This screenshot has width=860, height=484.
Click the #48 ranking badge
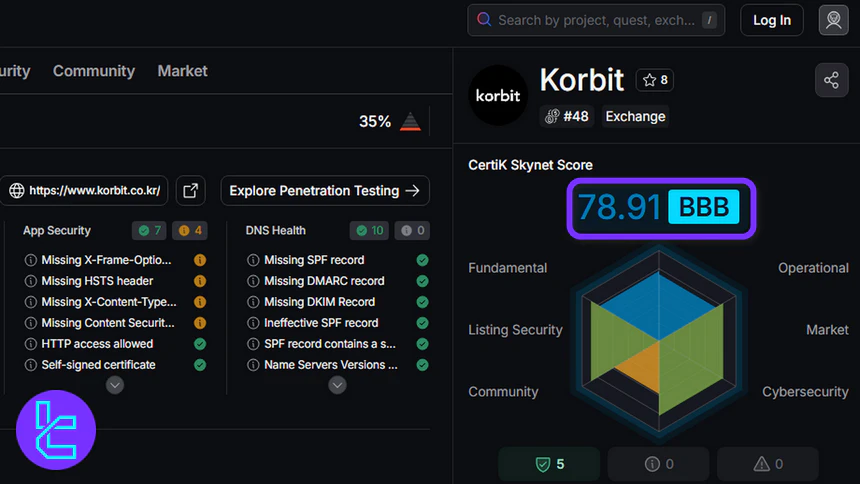(x=567, y=116)
